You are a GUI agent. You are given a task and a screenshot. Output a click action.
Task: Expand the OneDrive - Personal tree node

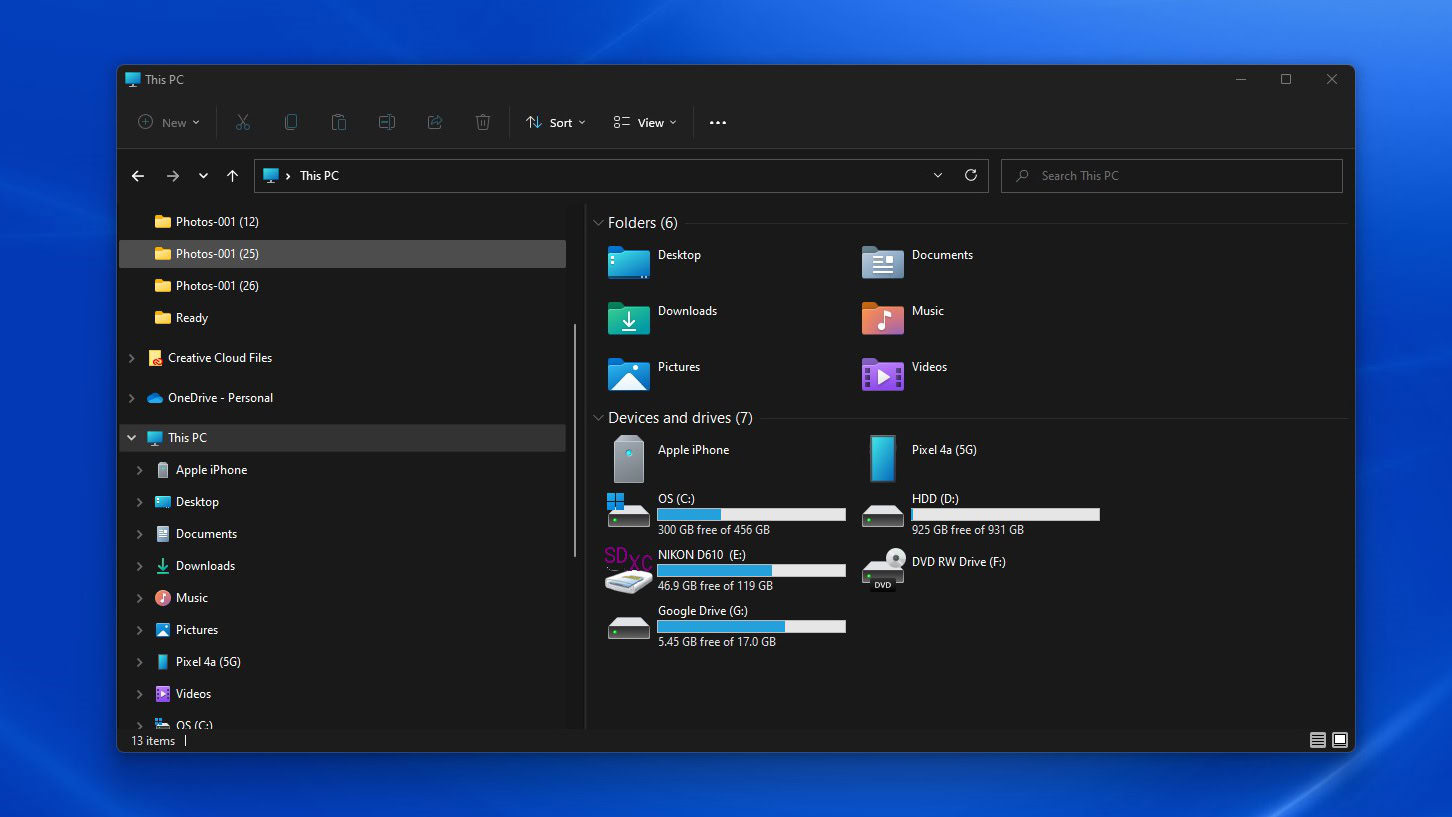pyautogui.click(x=132, y=398)
